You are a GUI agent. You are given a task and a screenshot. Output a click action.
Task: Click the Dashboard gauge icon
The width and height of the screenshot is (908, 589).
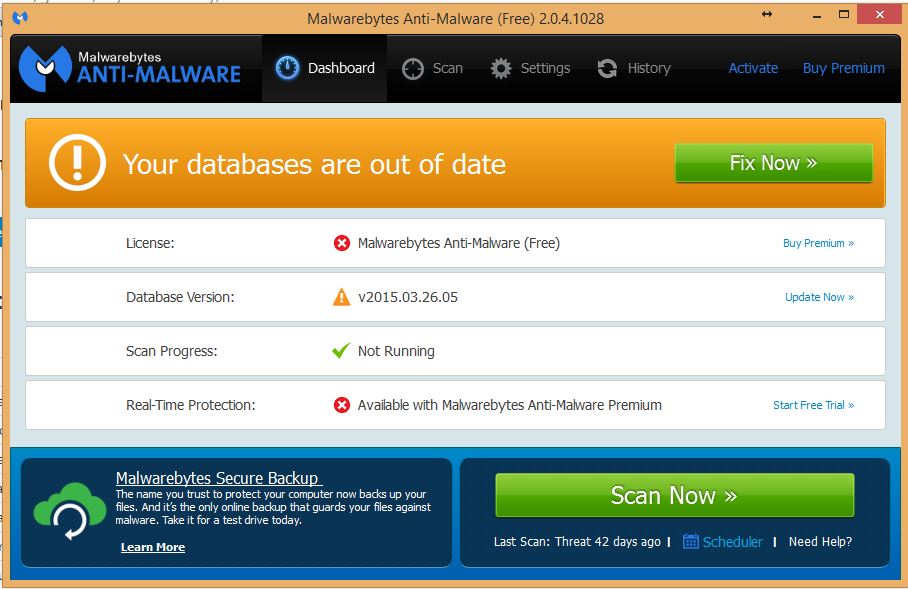[287, 68]
